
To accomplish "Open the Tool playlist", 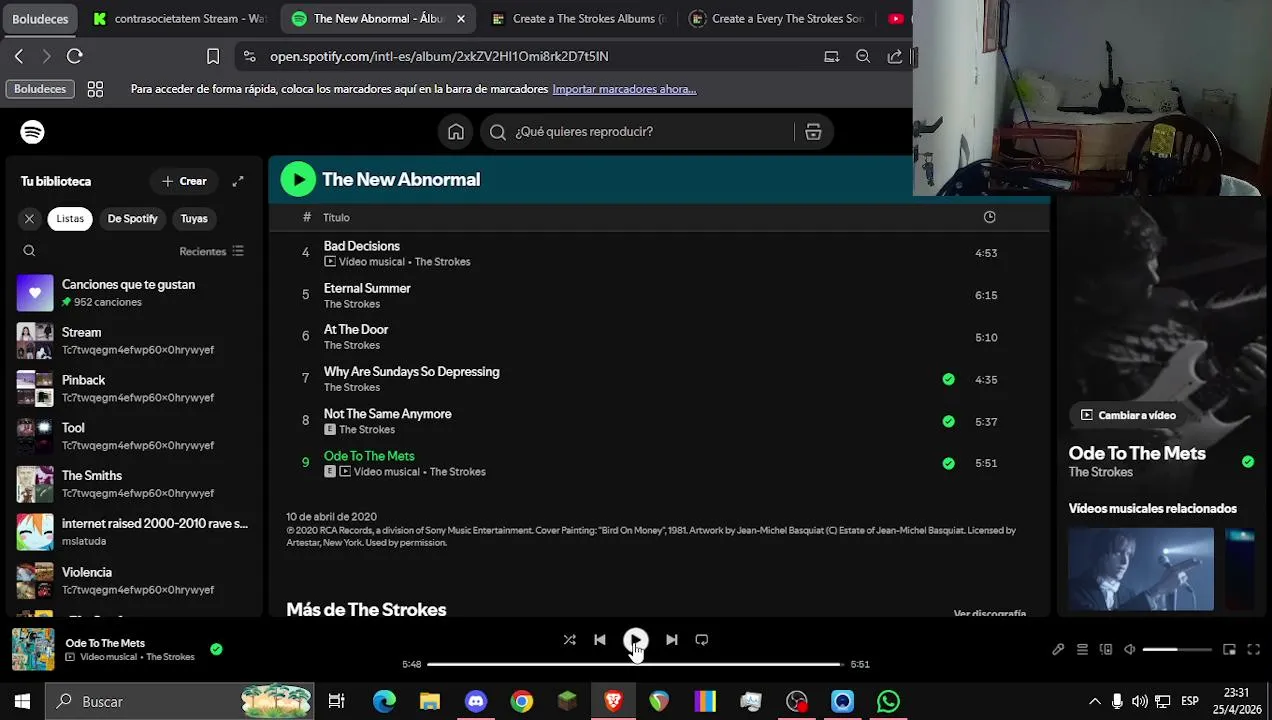I will click(132, 436).
